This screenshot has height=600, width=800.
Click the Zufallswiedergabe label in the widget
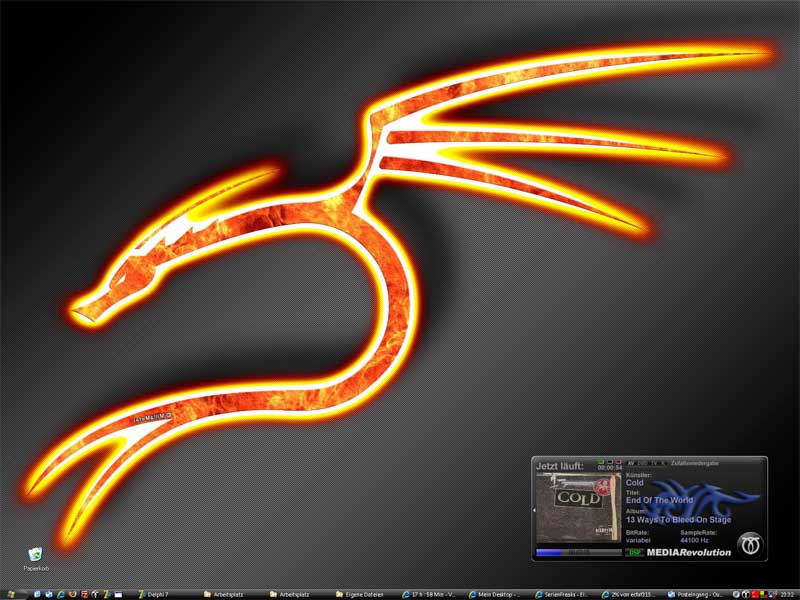tap(694, 464)
